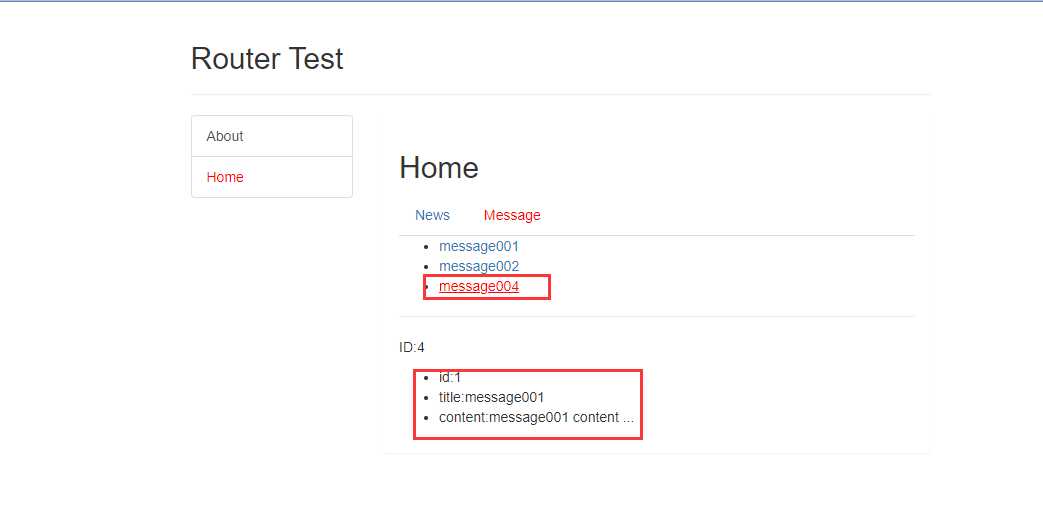
Task: Click the bullet next to title:message001
Action: 427,398
